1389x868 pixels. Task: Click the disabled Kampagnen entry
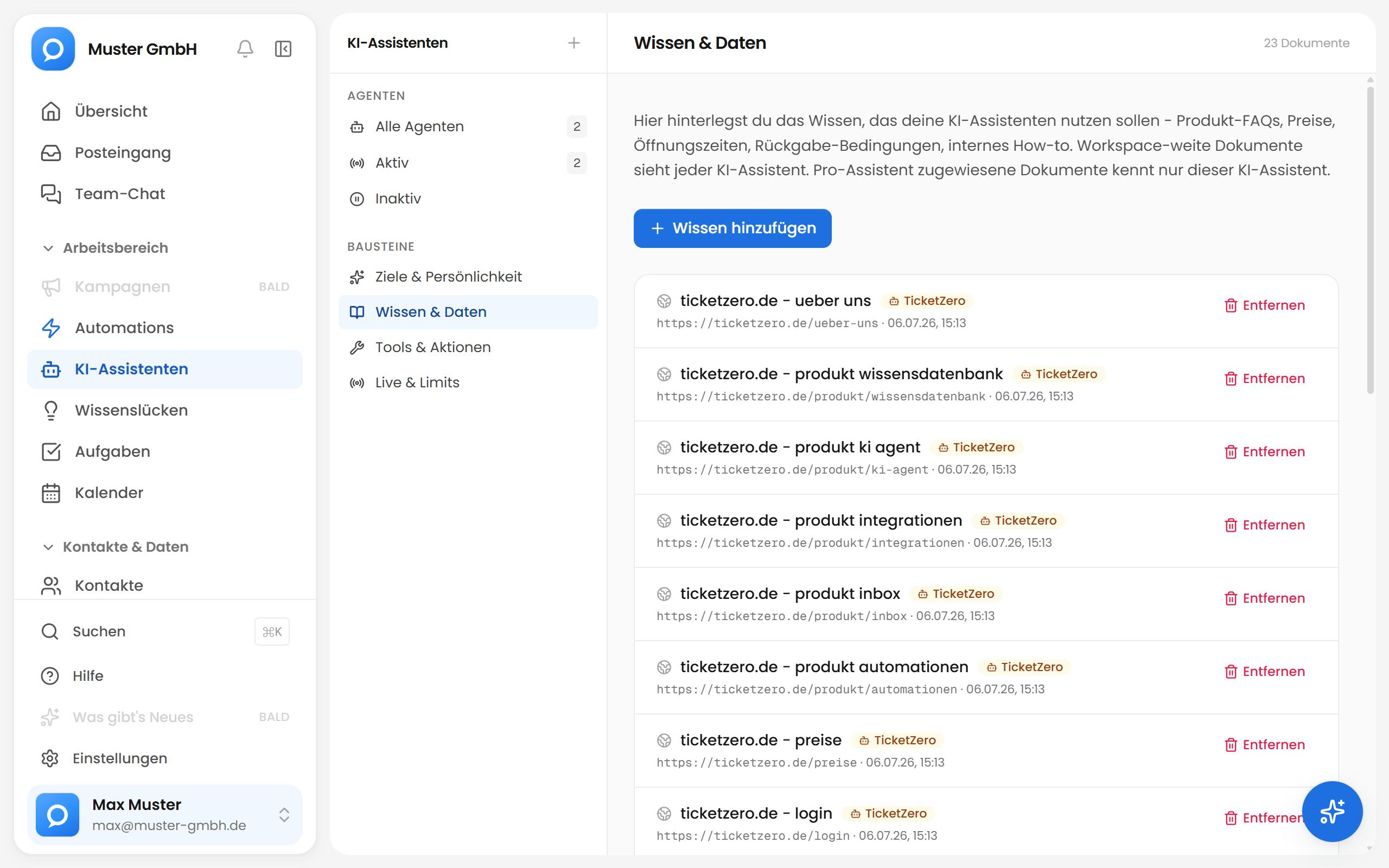165,286
